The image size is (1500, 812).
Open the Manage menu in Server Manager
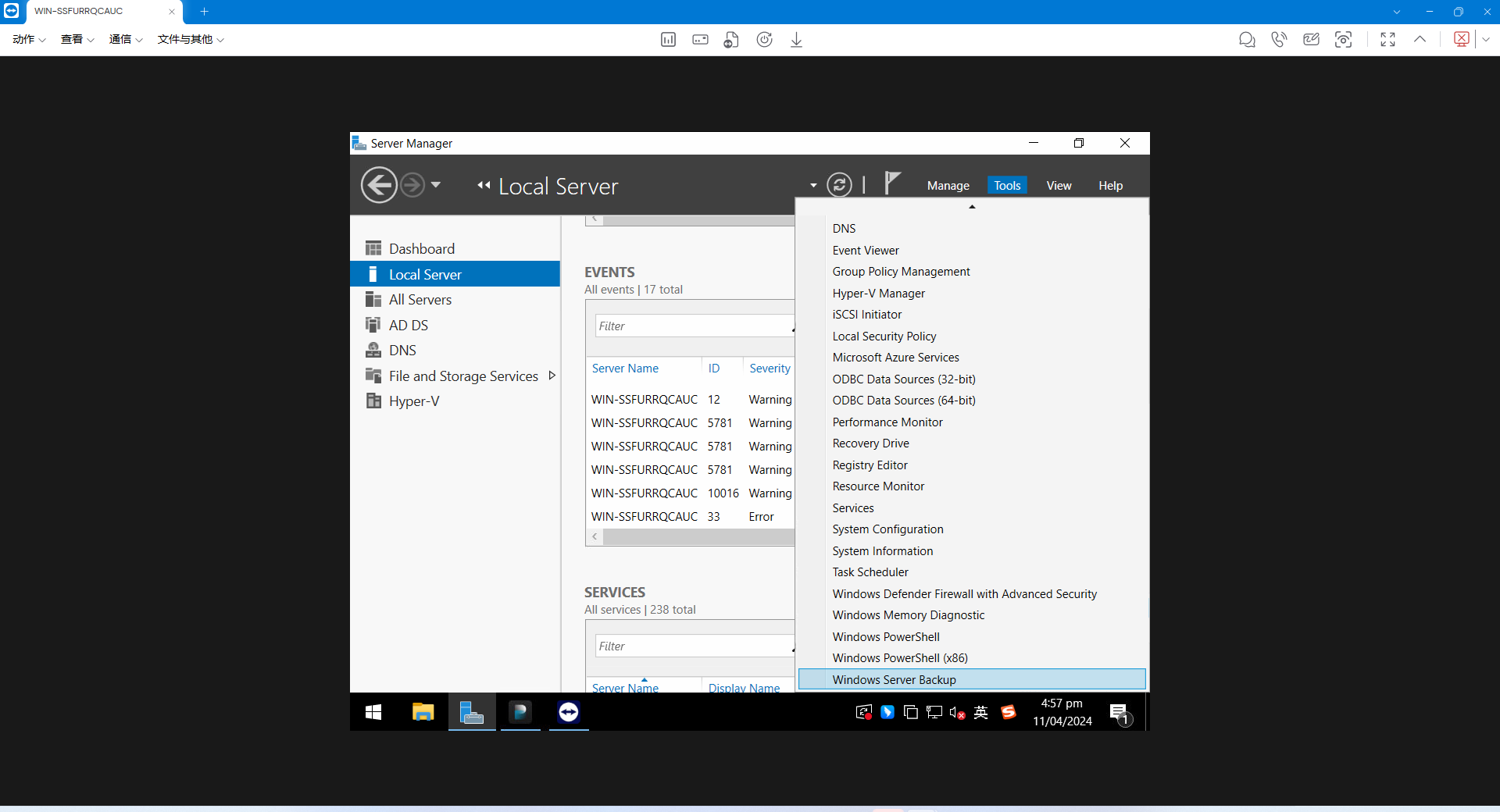pos(947,185)
